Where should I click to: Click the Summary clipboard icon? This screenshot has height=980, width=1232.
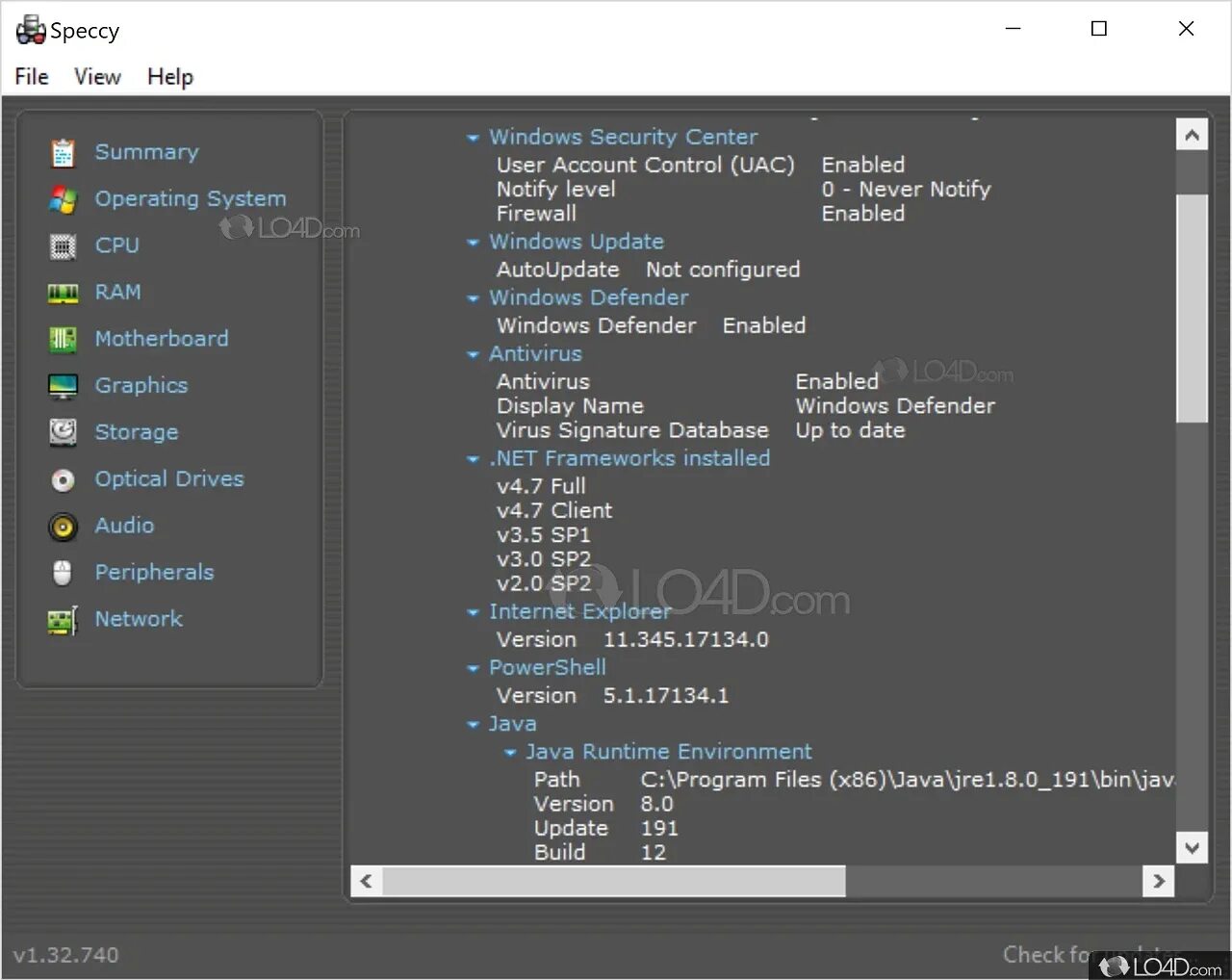(x=63, y=152)
